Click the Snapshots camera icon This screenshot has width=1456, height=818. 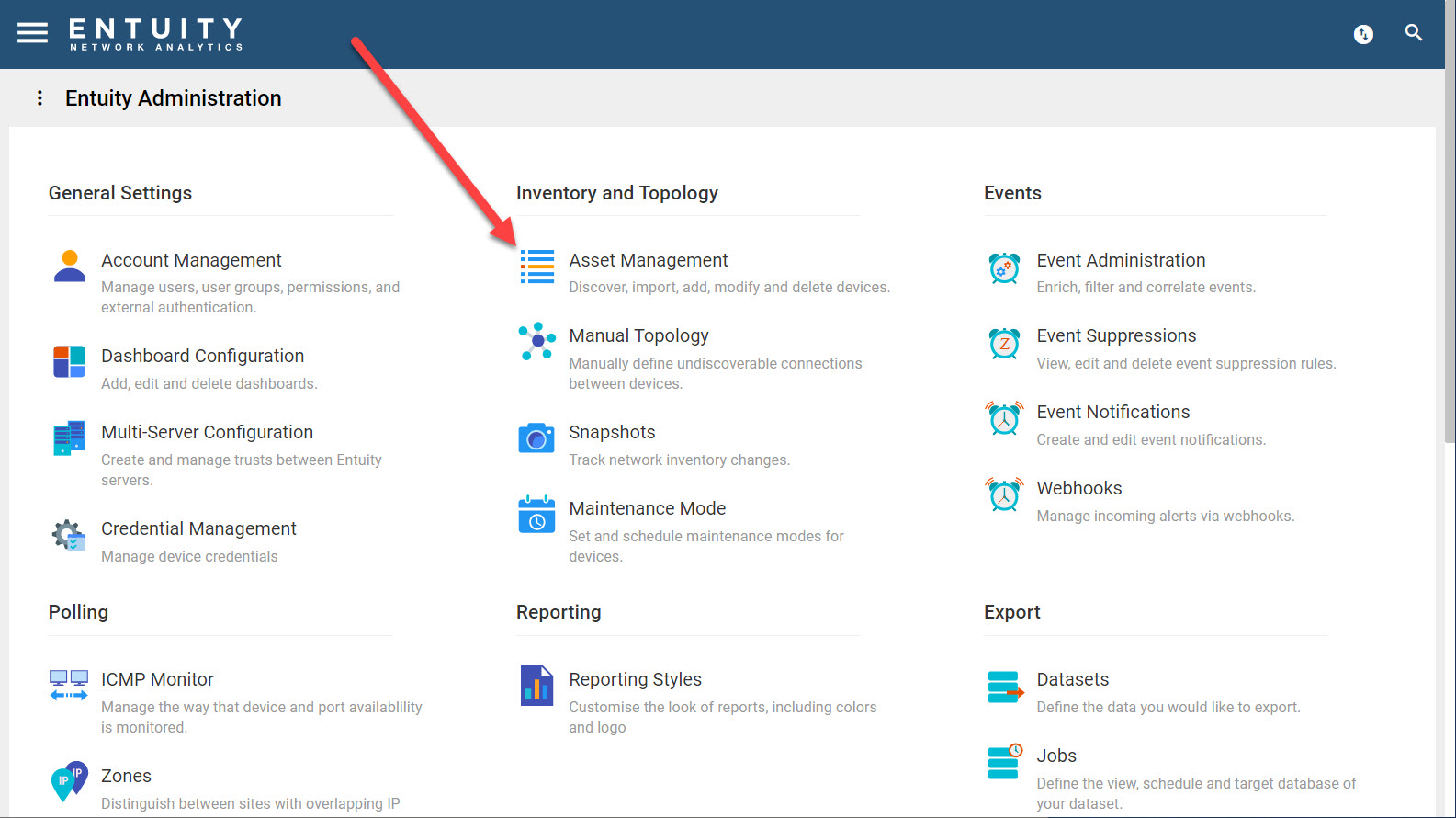536,437
